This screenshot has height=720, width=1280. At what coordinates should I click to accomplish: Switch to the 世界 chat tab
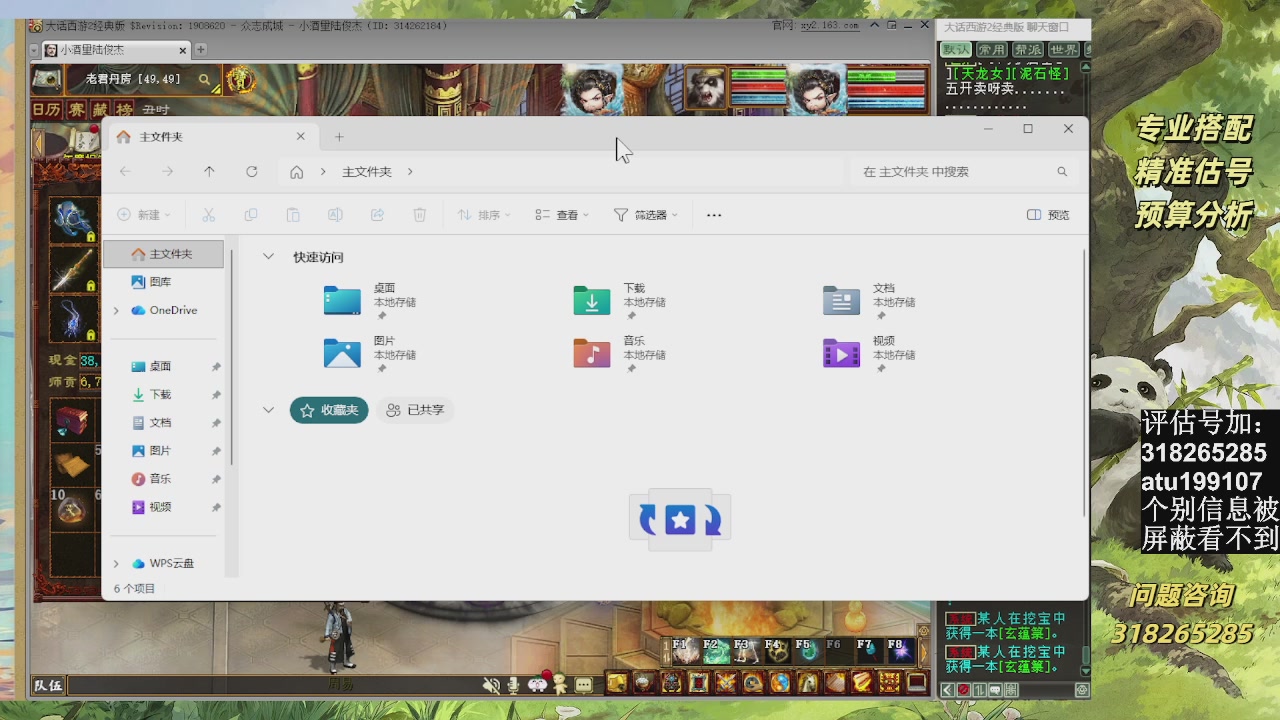coord(1066,48)
